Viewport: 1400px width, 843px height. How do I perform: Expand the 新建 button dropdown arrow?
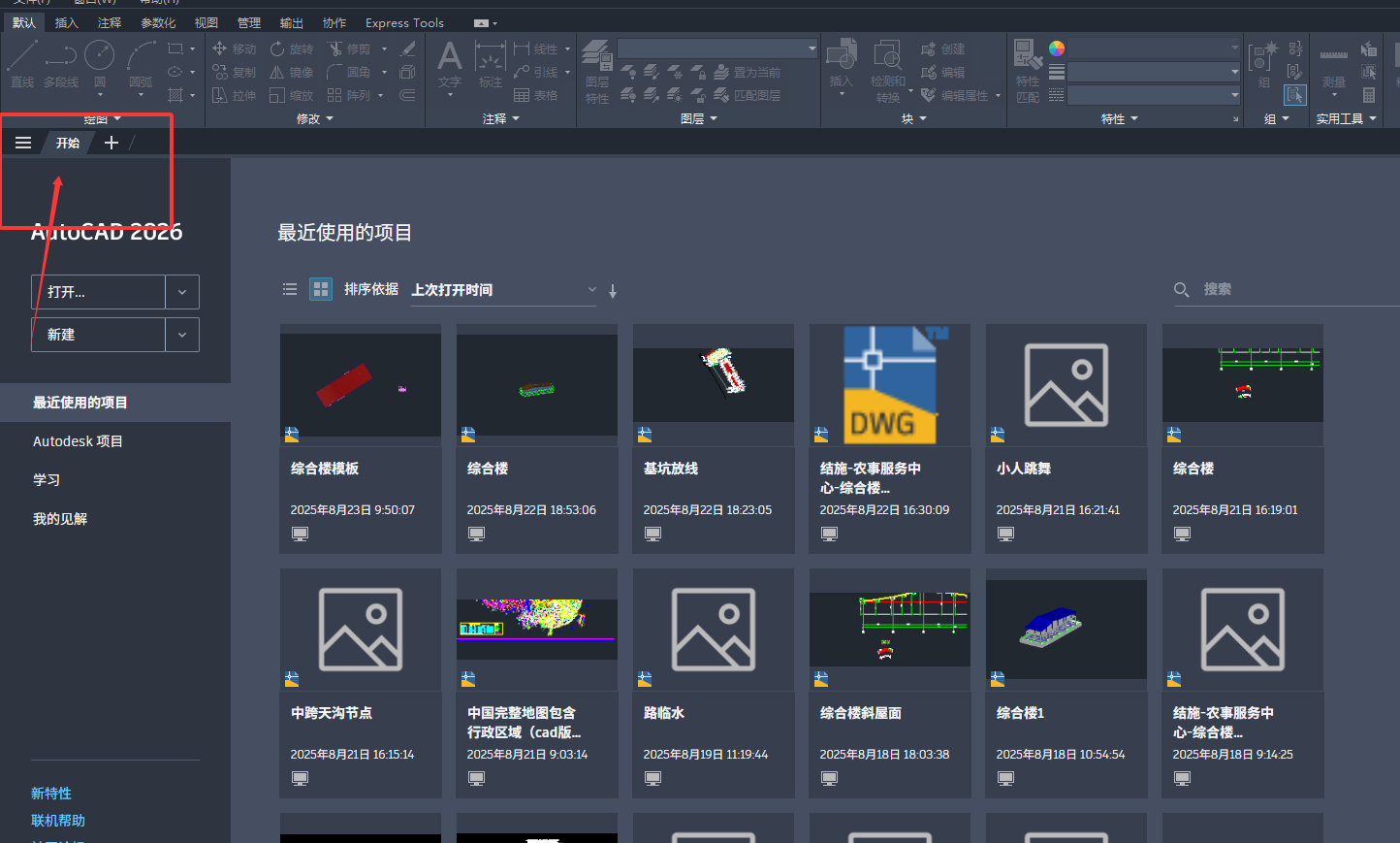pos(182,335)
